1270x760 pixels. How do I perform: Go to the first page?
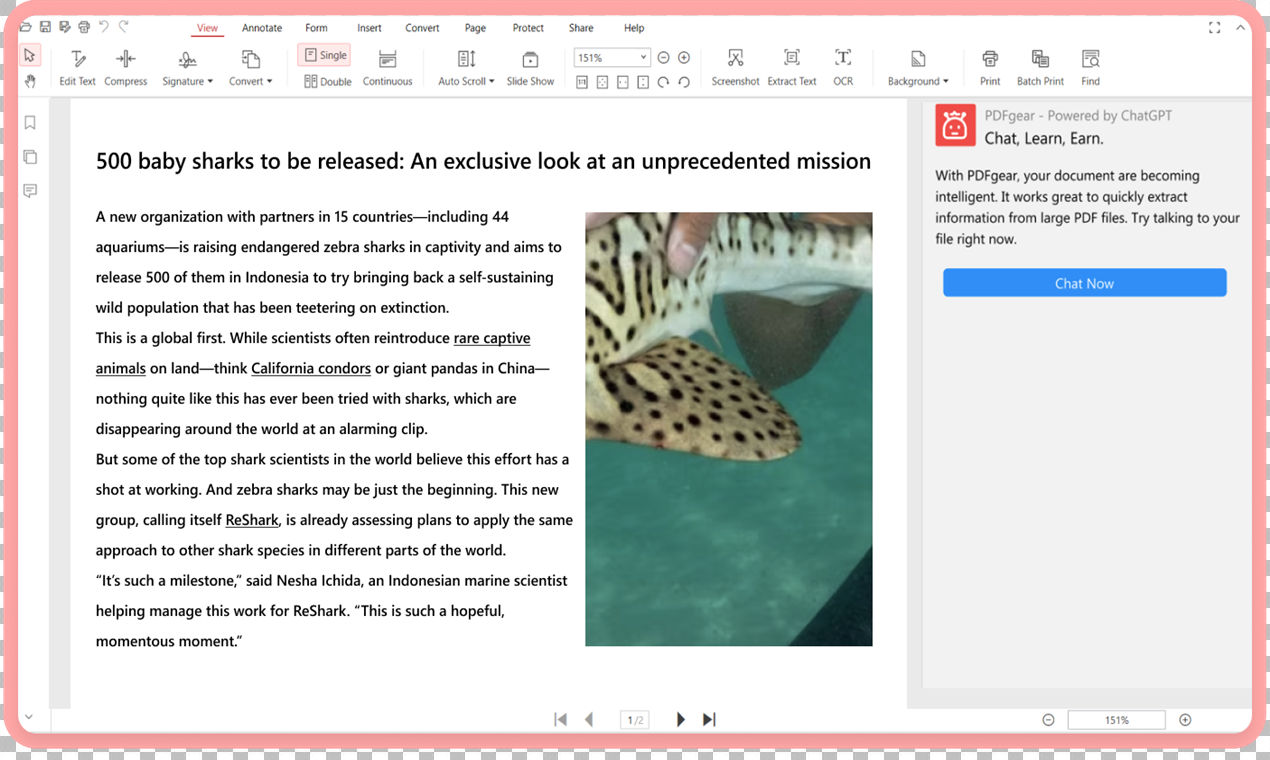pos(561,719)
